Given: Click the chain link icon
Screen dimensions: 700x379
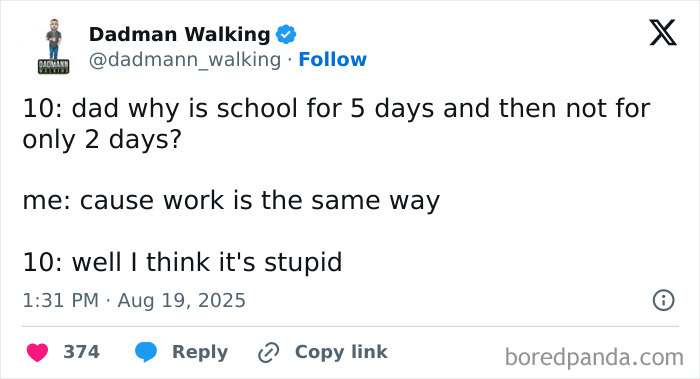Looking at the screenshot, I should [x=269, y=352].
